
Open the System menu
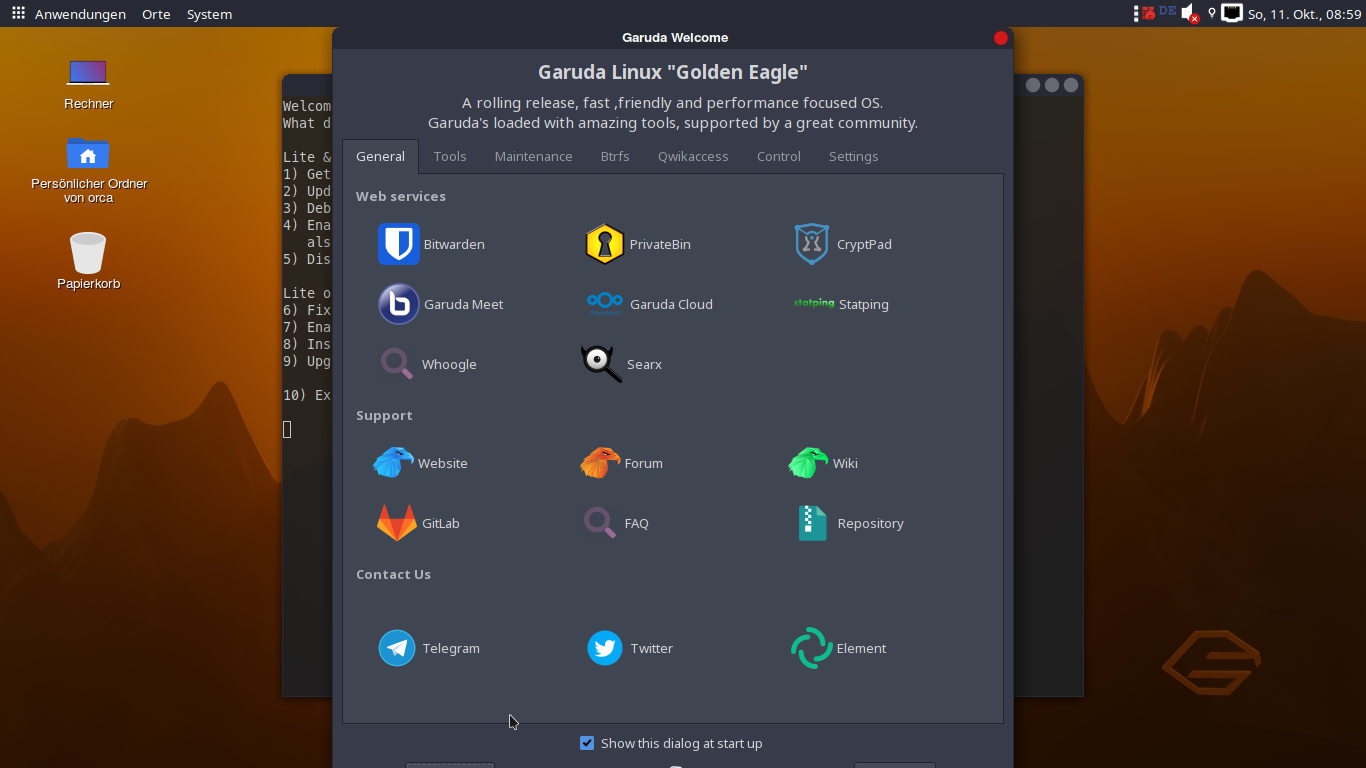(209, 14)
